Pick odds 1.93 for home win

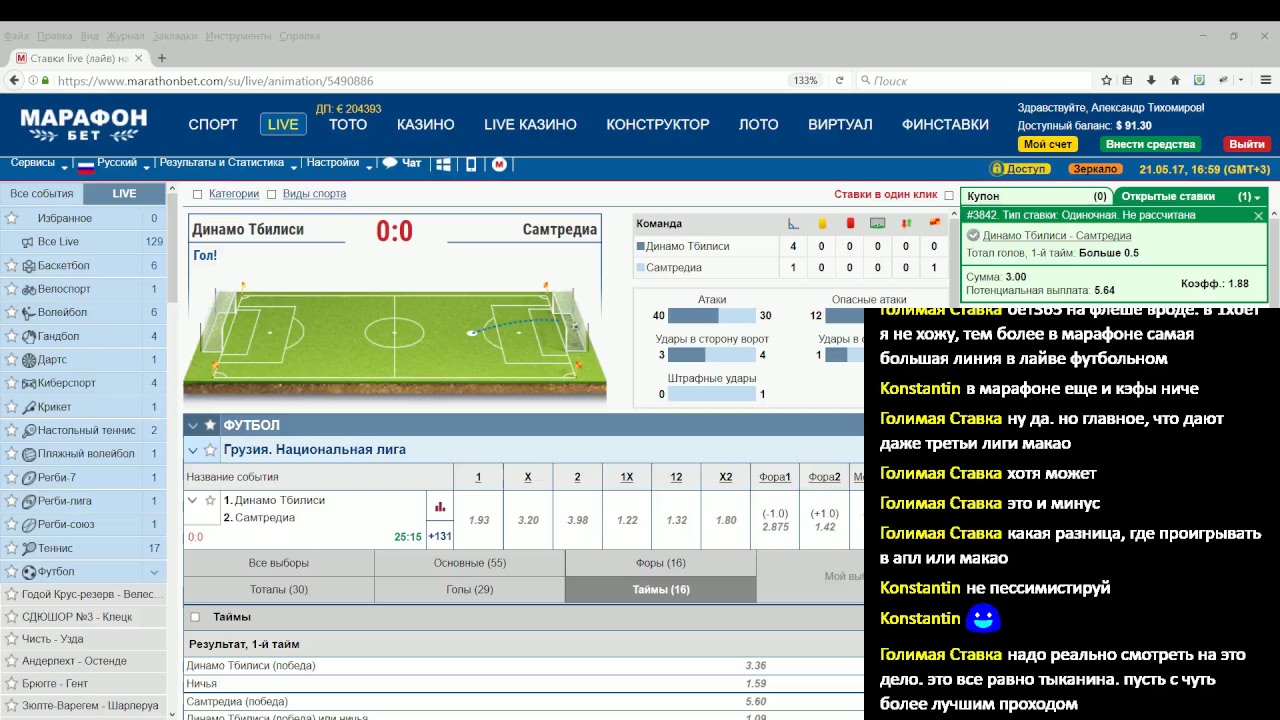pyautogui.click(x=478, y=520)
